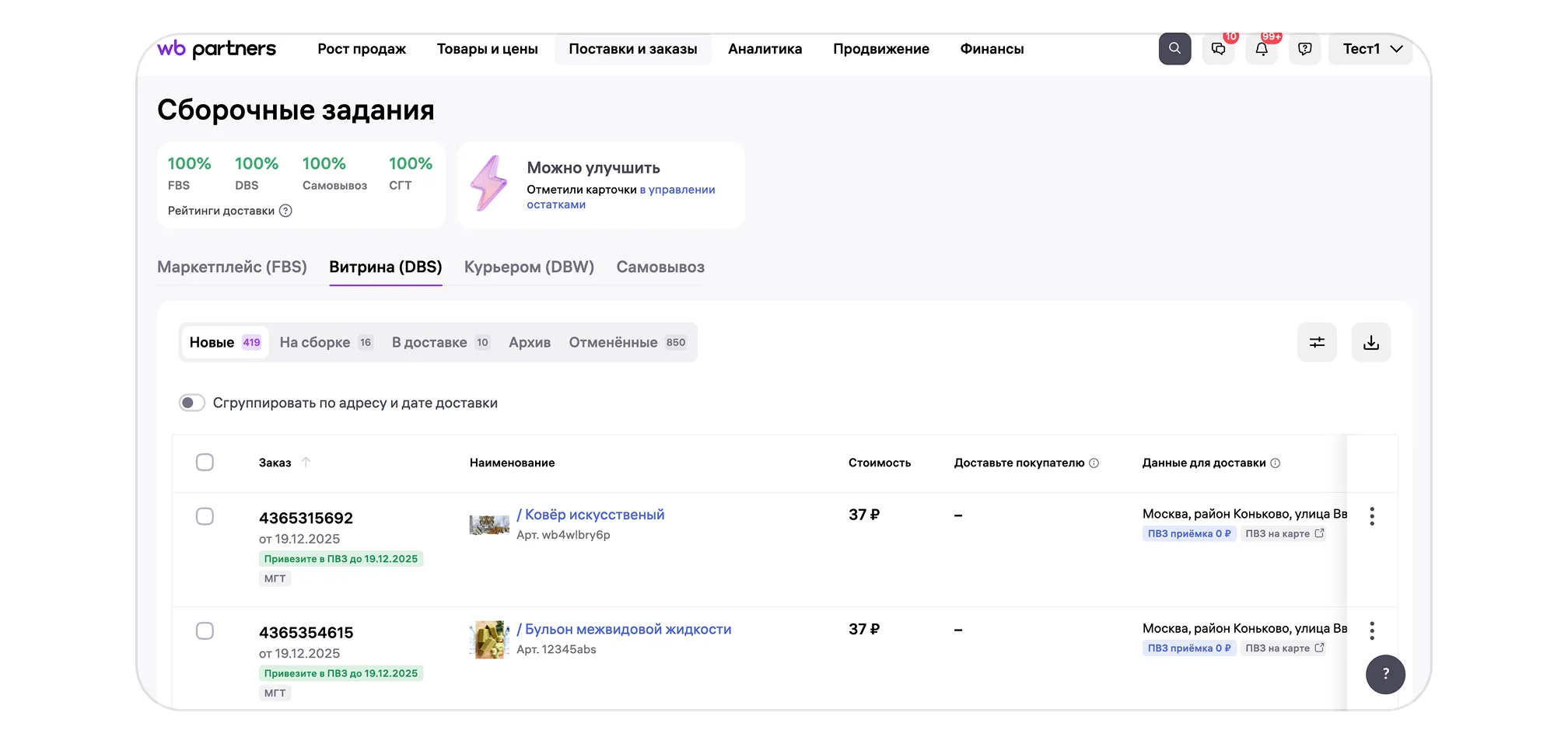Toggle grouping by address and delivery date
The height and width of the screenshot is (744, 1568).
point(192,403)
